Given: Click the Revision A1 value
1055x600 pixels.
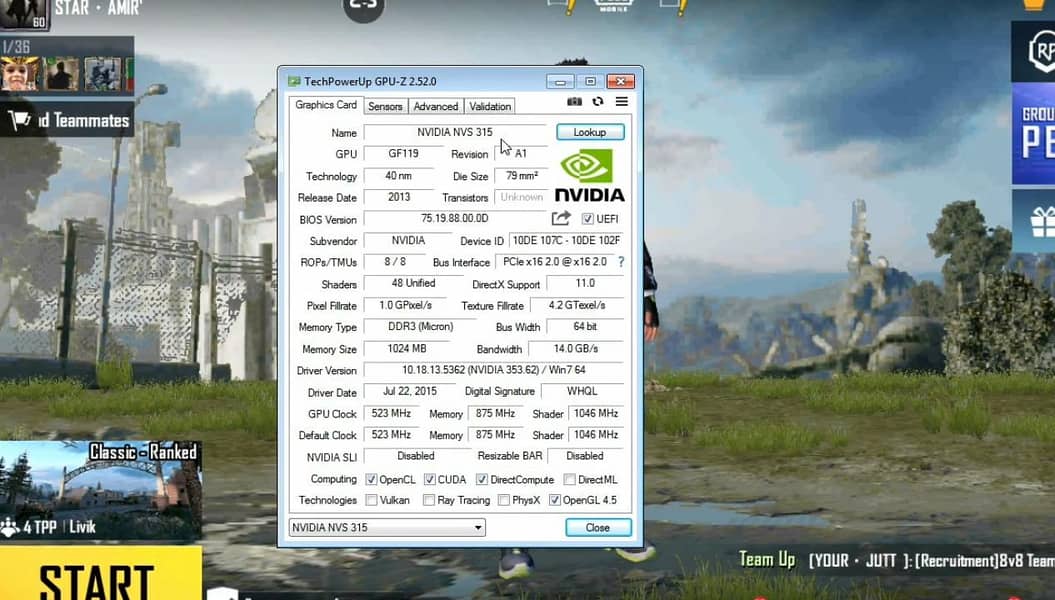Looking at the screenshot, I should click(x=521, y=153).
